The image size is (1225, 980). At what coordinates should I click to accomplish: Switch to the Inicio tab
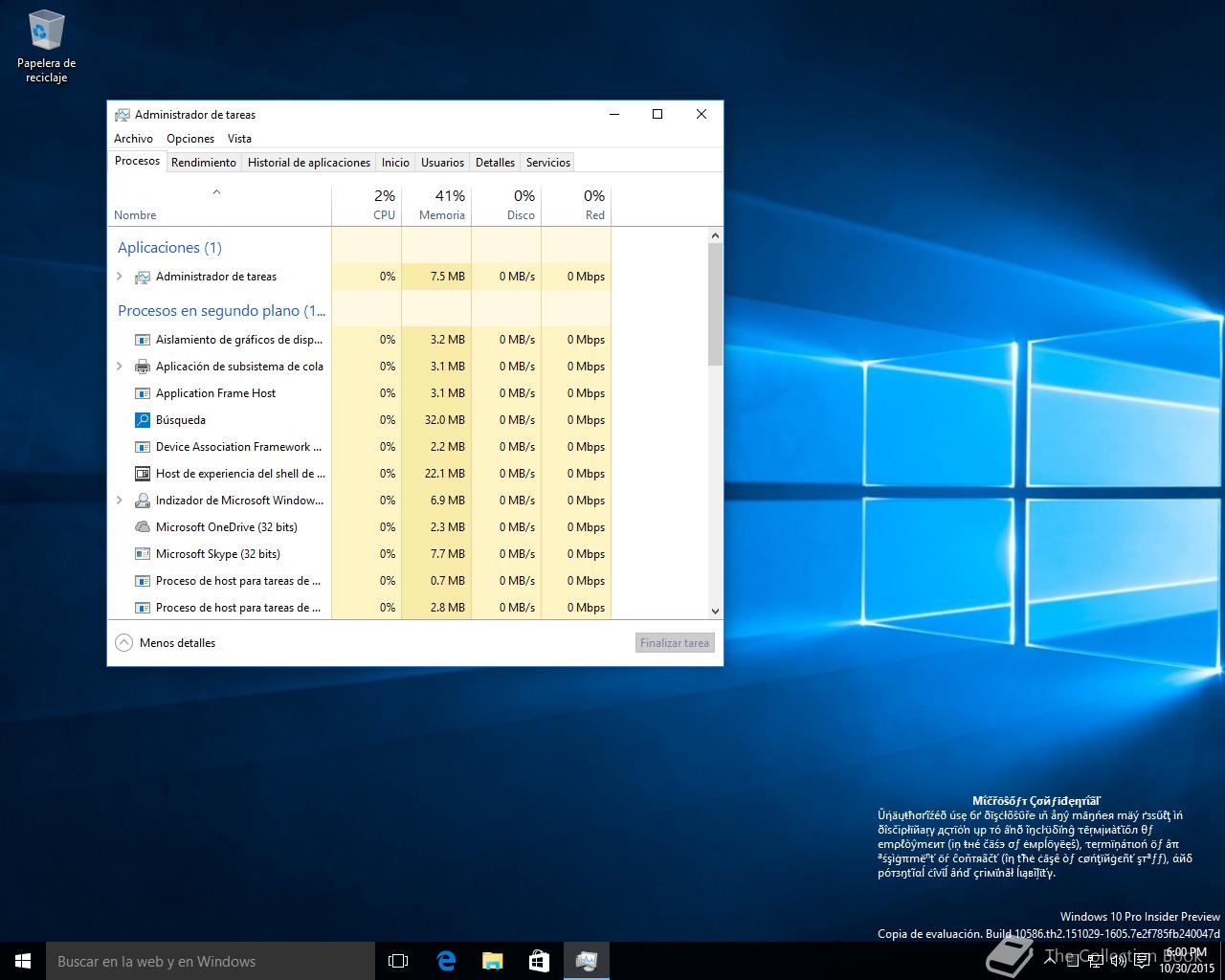396,163
